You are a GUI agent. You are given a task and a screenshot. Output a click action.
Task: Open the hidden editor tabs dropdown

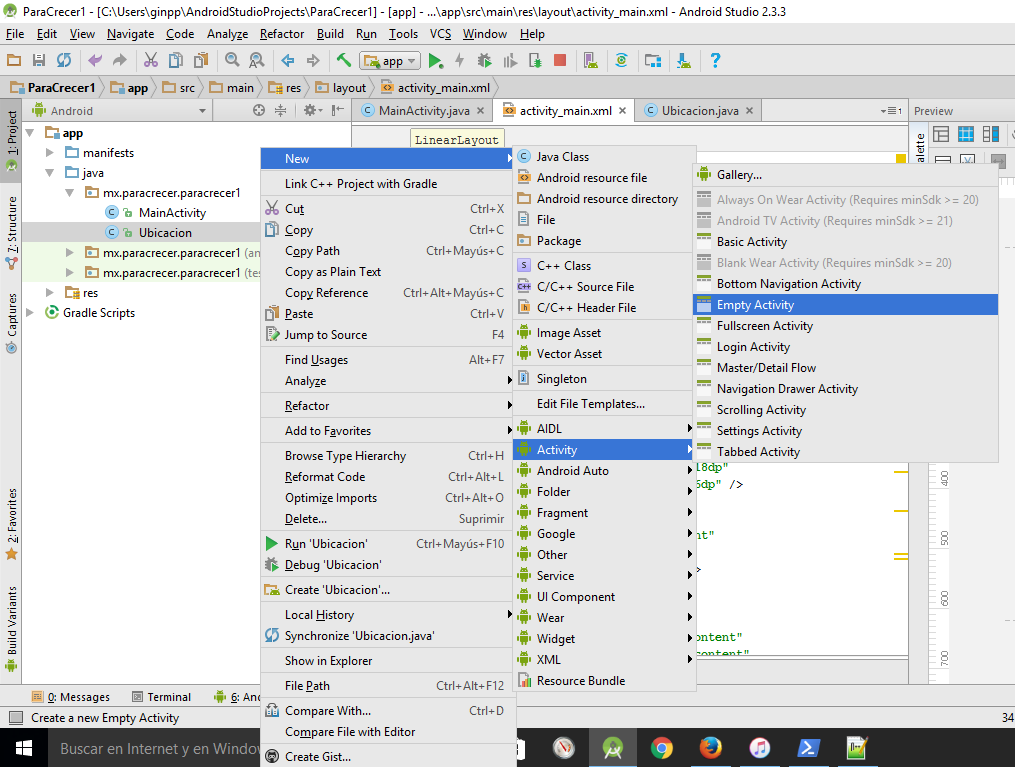pos(891,111)
